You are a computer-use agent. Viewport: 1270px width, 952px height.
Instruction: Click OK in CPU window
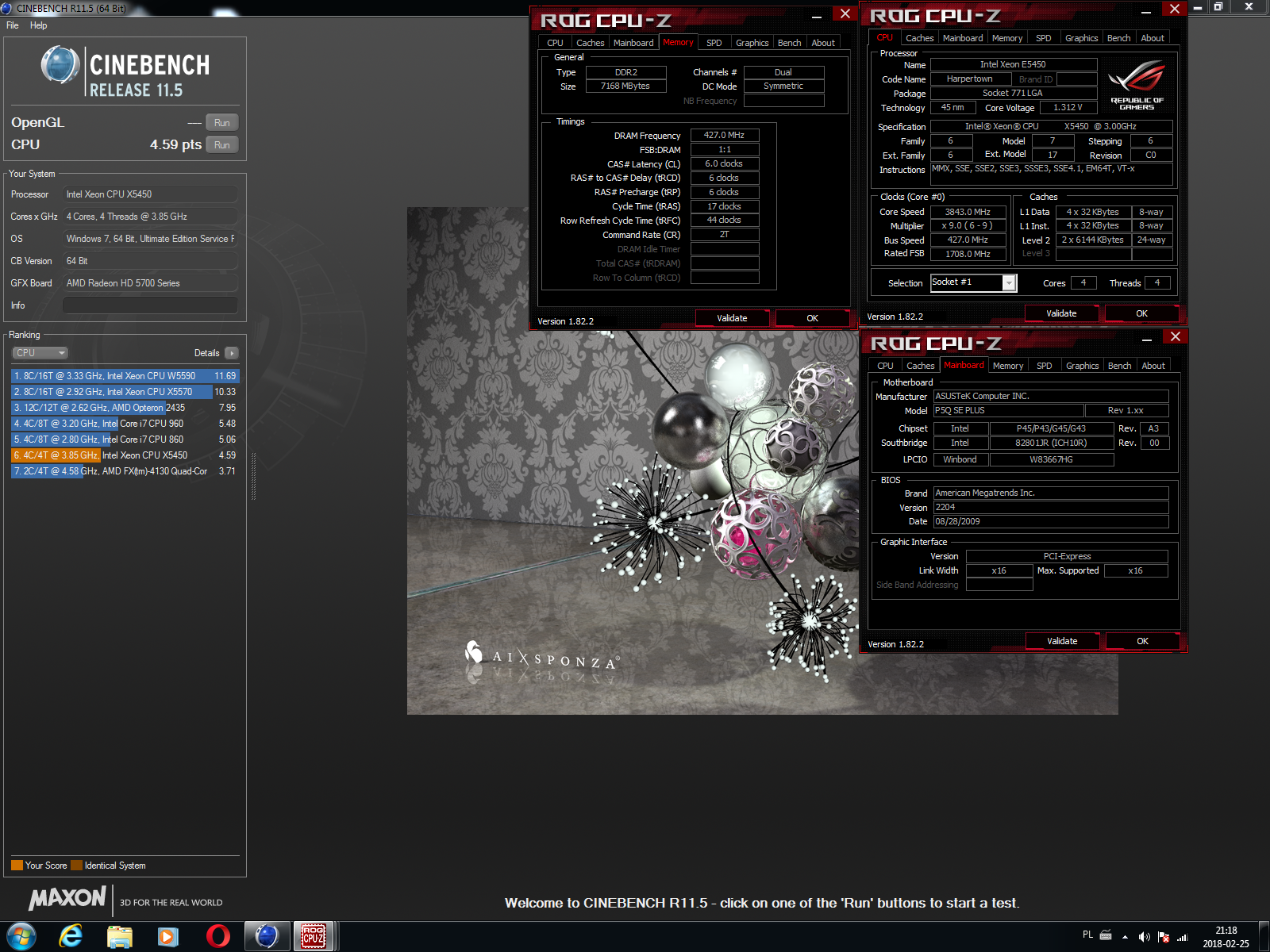(1141, 313)
